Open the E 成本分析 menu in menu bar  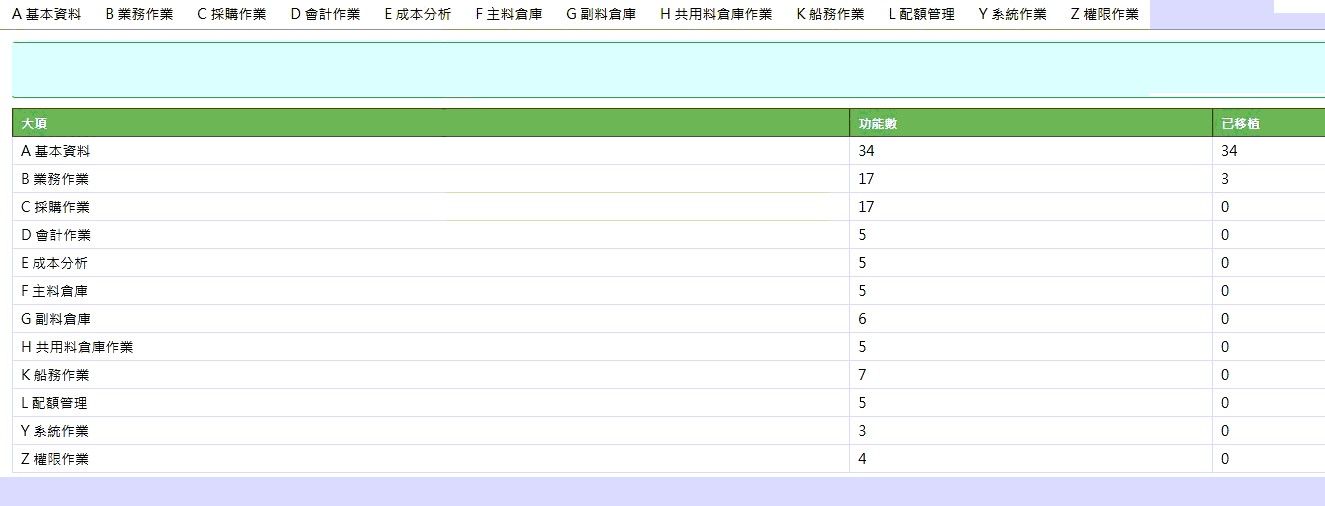417,14
